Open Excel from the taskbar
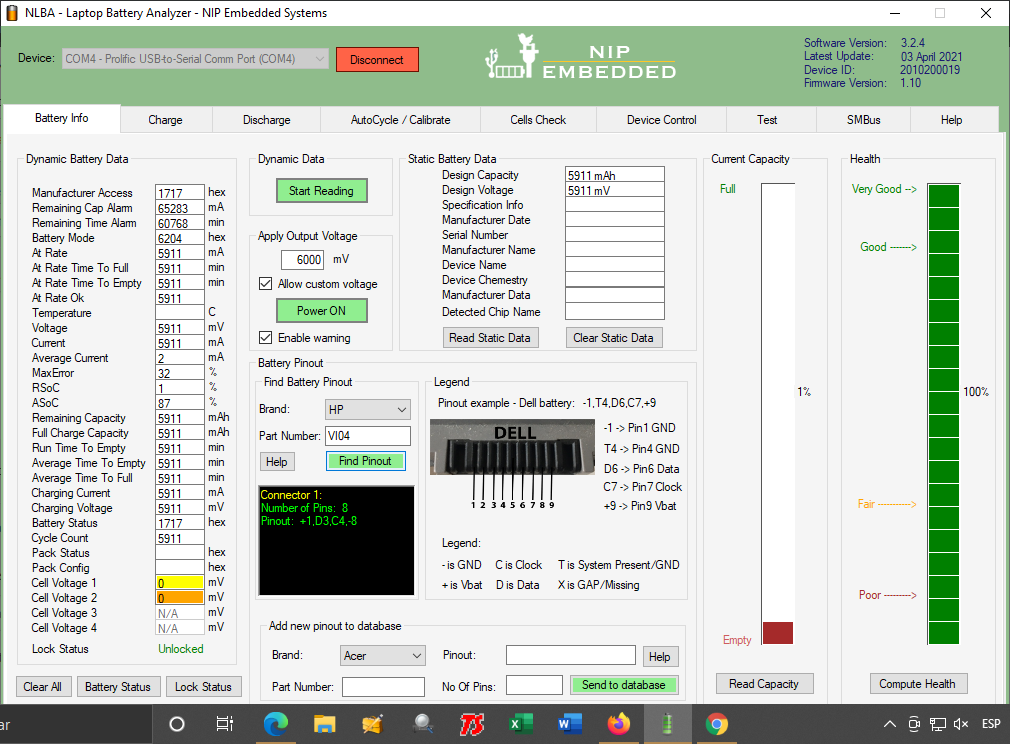 pos(520,724)
